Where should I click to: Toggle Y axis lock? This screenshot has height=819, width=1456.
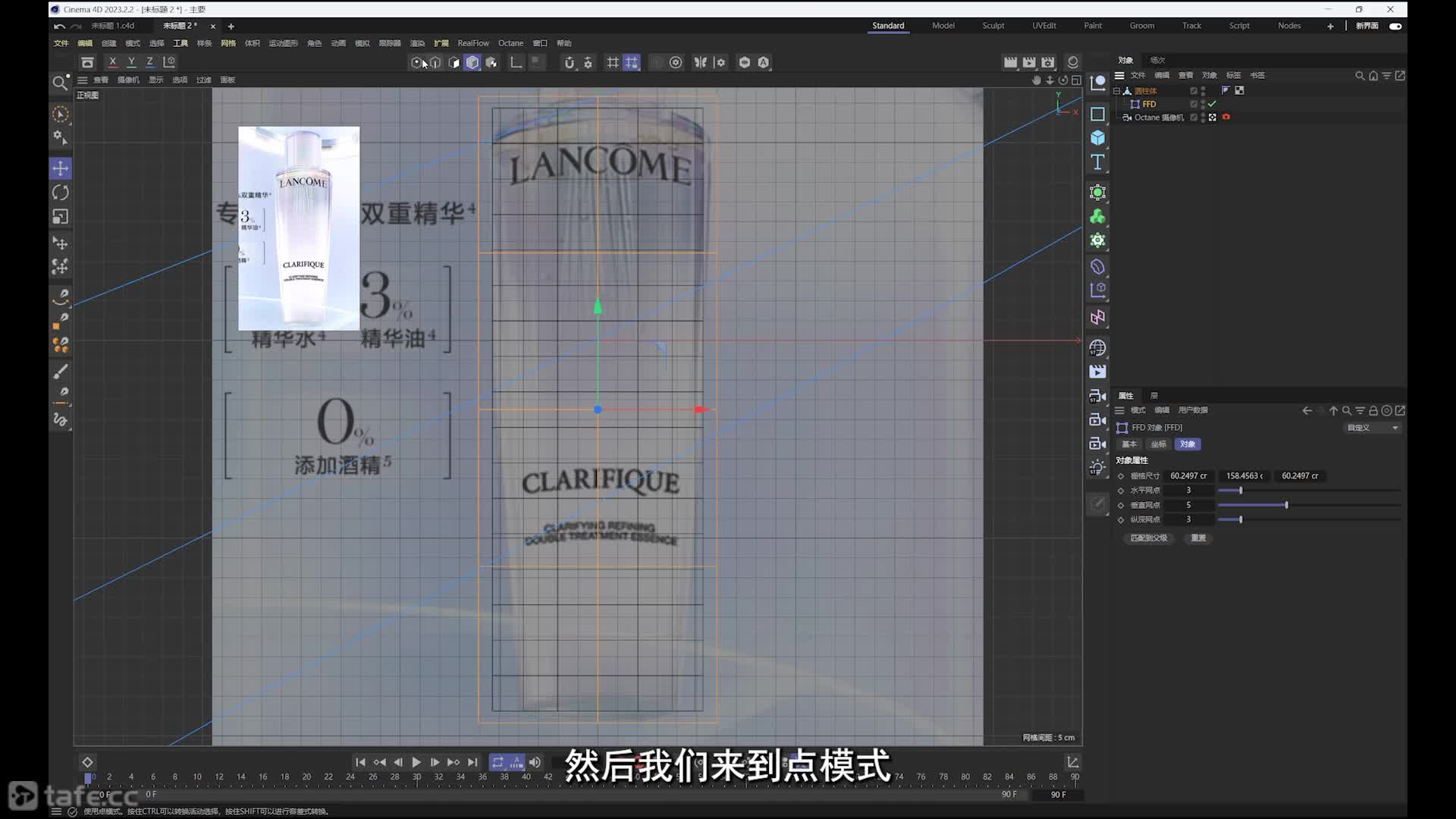131,62
